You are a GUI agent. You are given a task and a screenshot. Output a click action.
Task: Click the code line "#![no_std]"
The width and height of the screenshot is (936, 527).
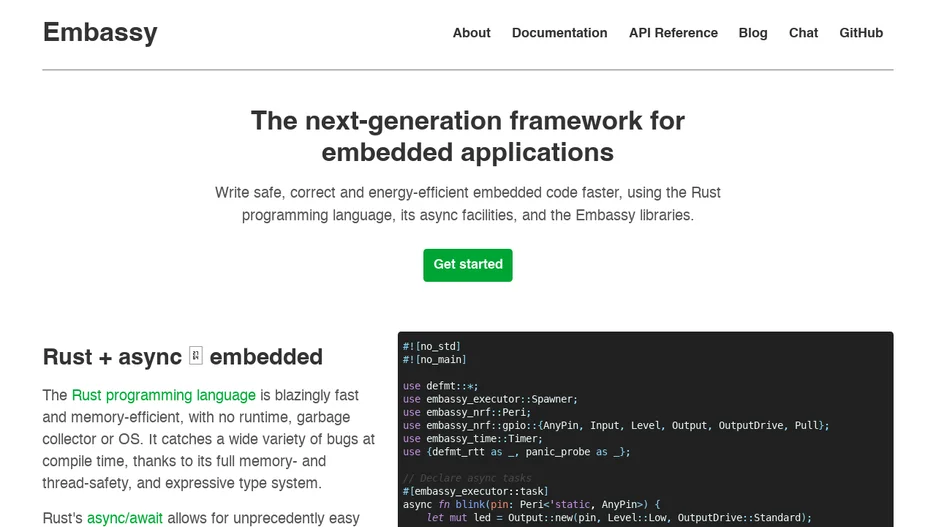pos(432,346)
